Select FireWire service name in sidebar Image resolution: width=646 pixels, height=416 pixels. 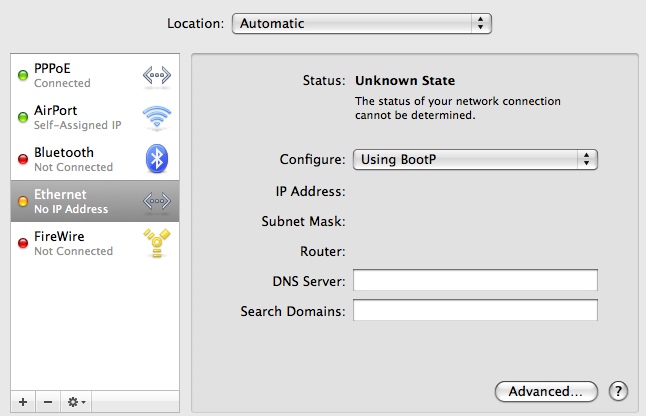click(x=59, y=236)
